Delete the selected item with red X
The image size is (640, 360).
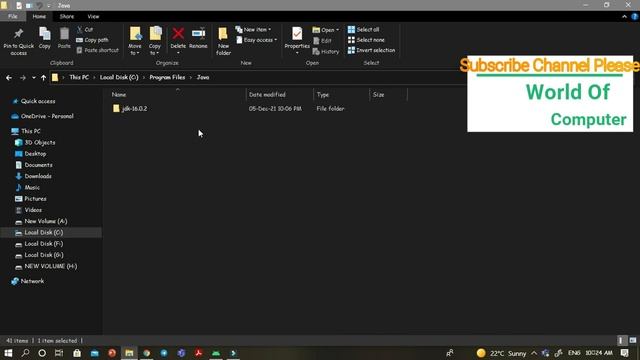(x=178, y=41)
